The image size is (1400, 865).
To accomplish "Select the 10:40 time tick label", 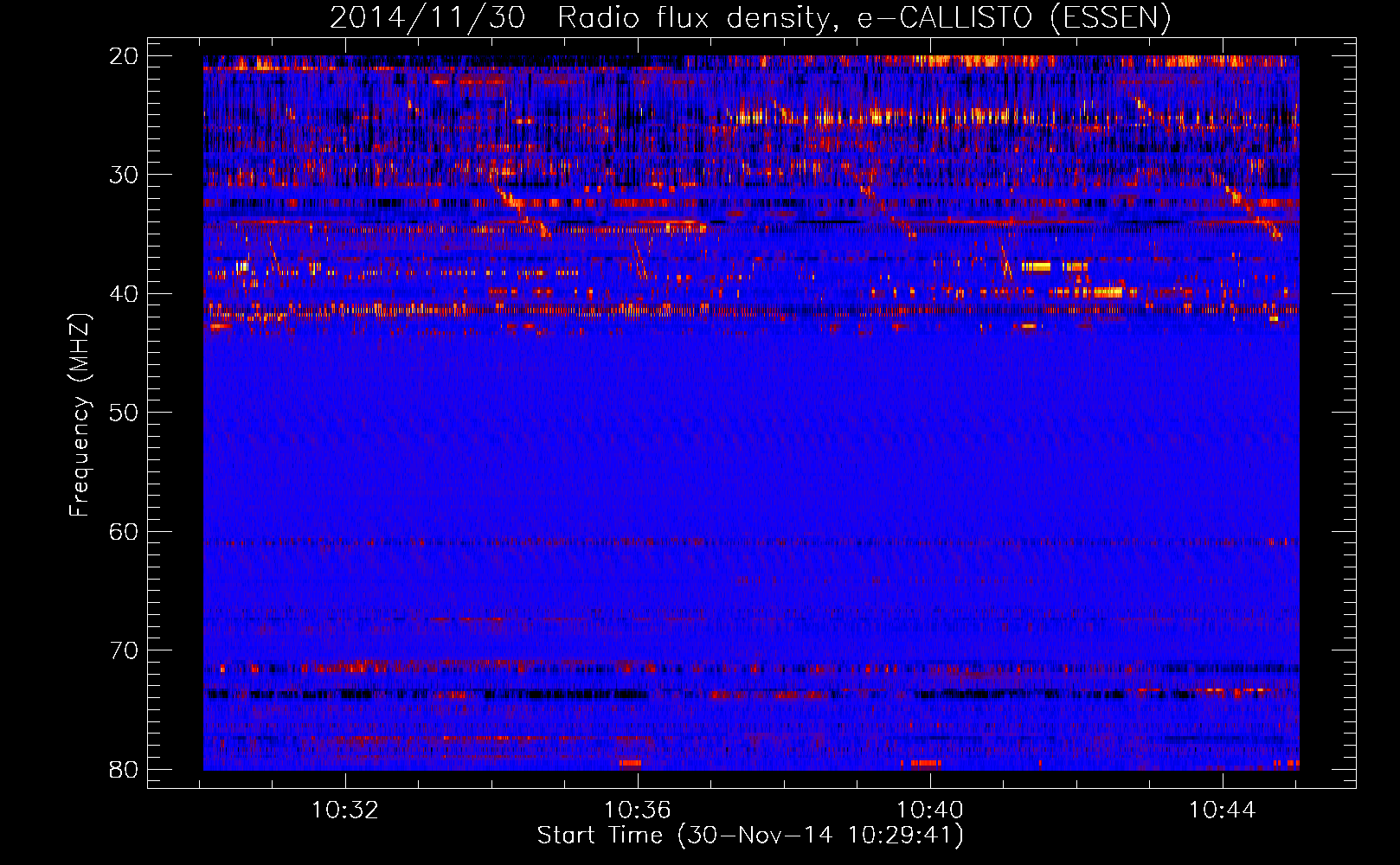I will (x=930, y=811).
